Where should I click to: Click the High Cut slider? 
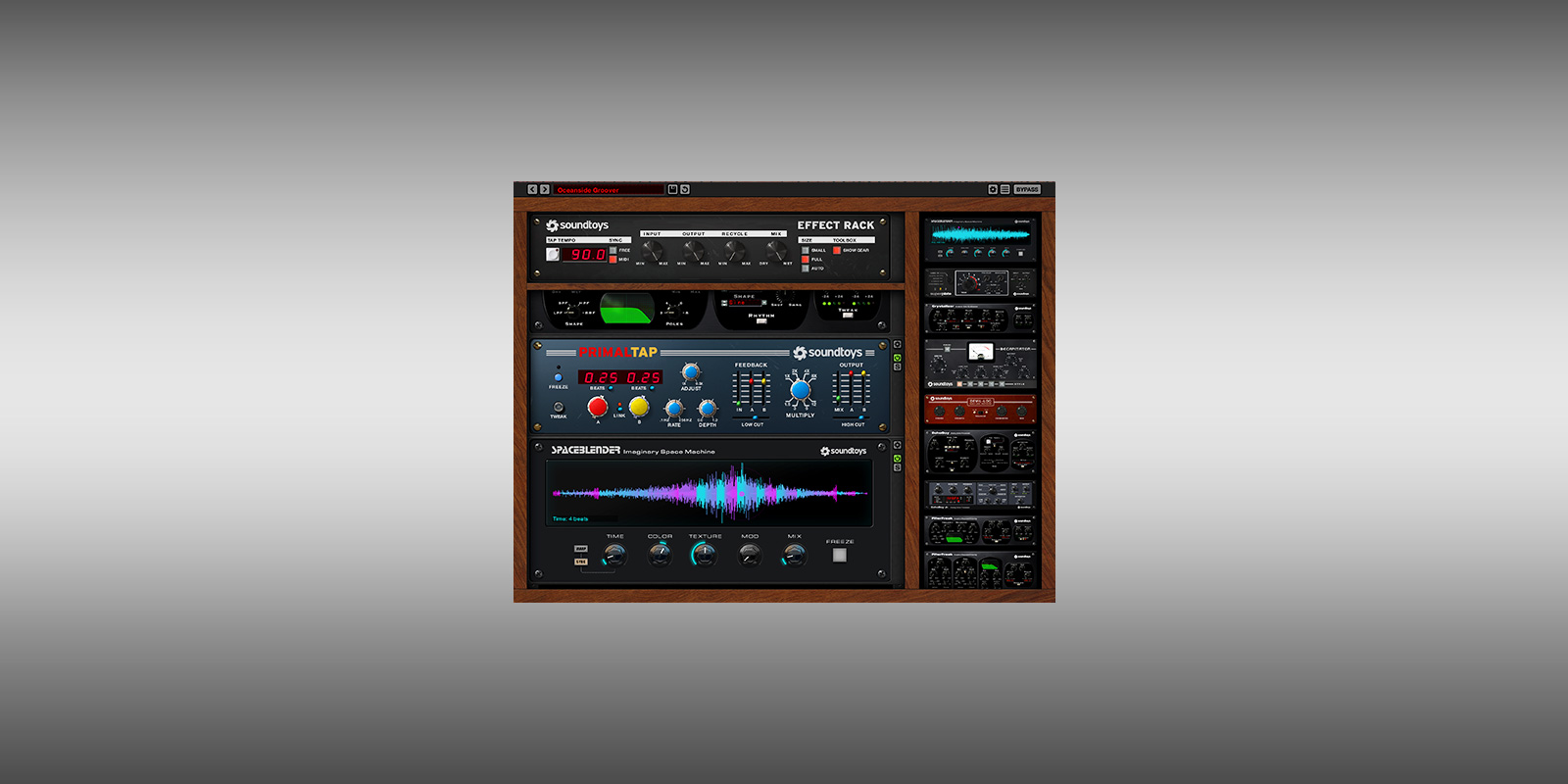coord(851,417)
